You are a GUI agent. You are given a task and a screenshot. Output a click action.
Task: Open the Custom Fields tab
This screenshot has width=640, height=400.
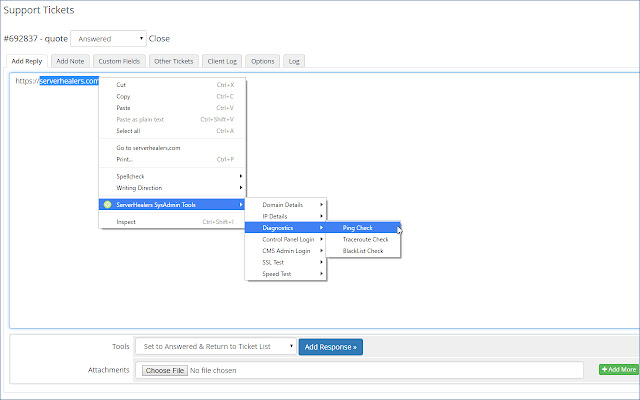(x=119, y=61)
